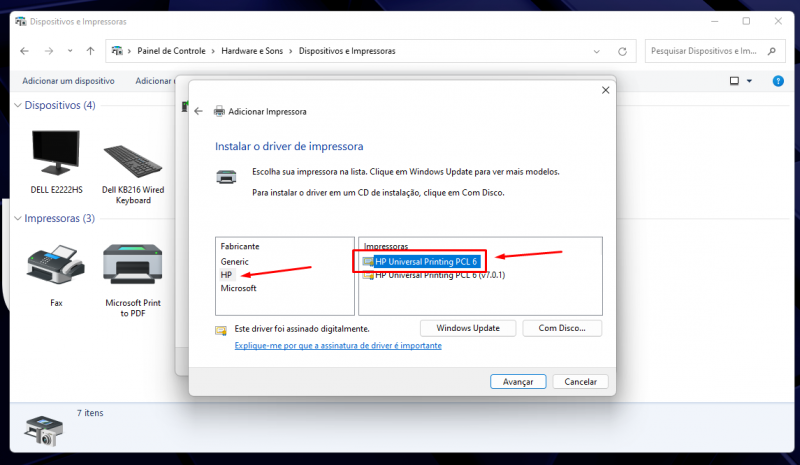Minimize the Dispositivos e Impressoras window
Viewport: 800px width, 465px height.
(715, 21)
